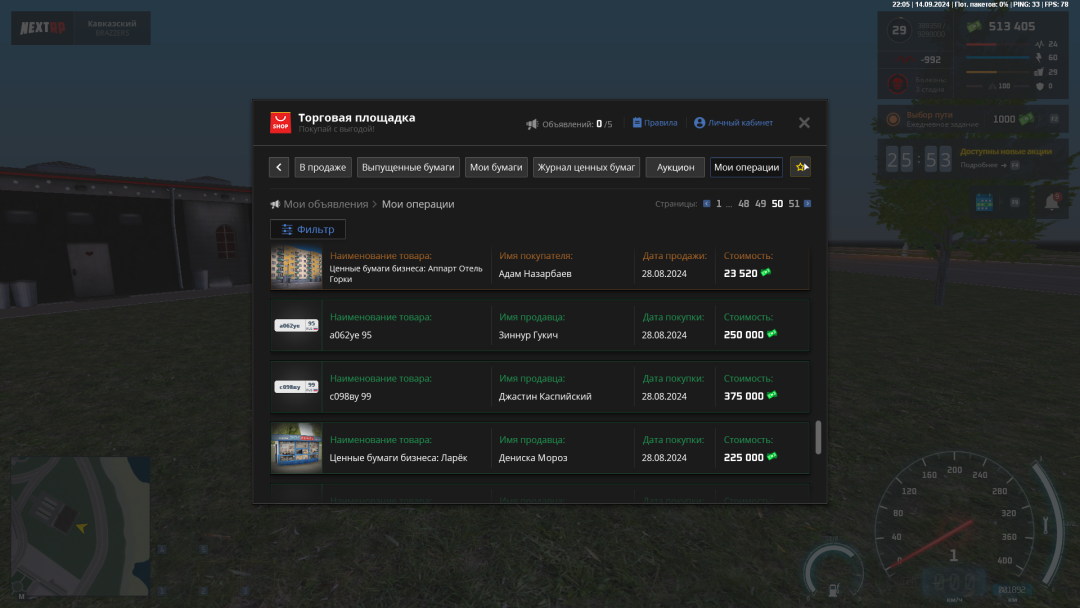The height and width of the screenshot is (608, 1080).
Task: Click the minimap with yellow arrow
Action: (81, 526)
